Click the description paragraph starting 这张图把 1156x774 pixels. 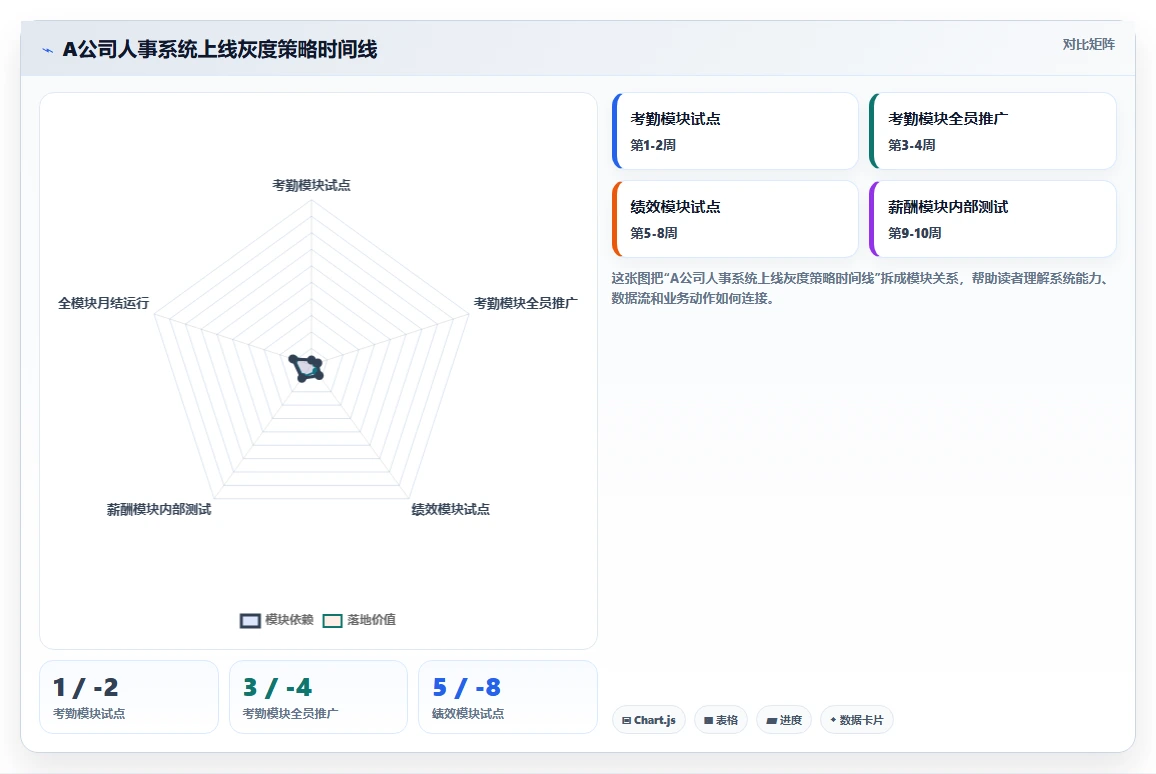click(x=860, y=288)
